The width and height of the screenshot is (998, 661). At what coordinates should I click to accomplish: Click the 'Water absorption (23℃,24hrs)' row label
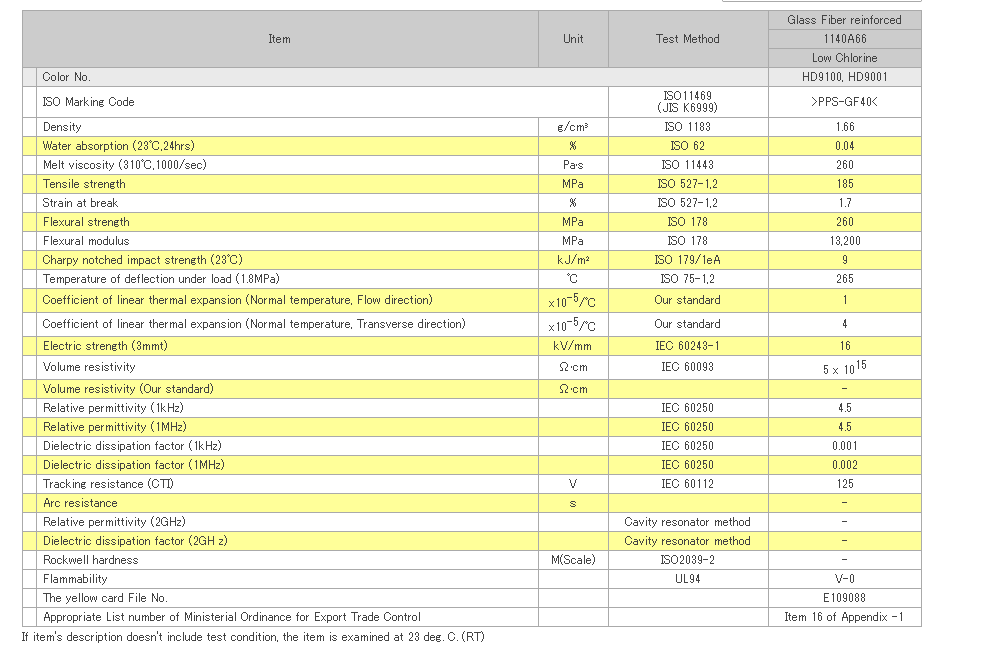click(x=118, y=146)
